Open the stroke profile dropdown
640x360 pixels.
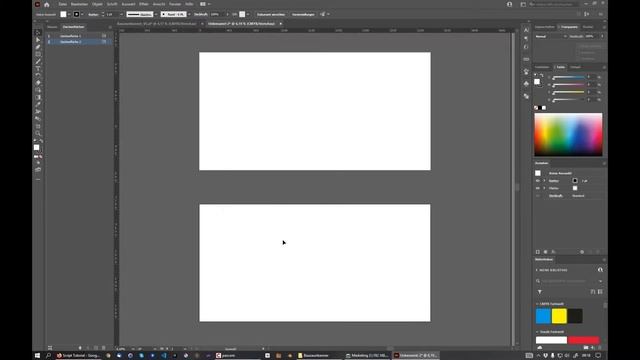tap(156, 14)
